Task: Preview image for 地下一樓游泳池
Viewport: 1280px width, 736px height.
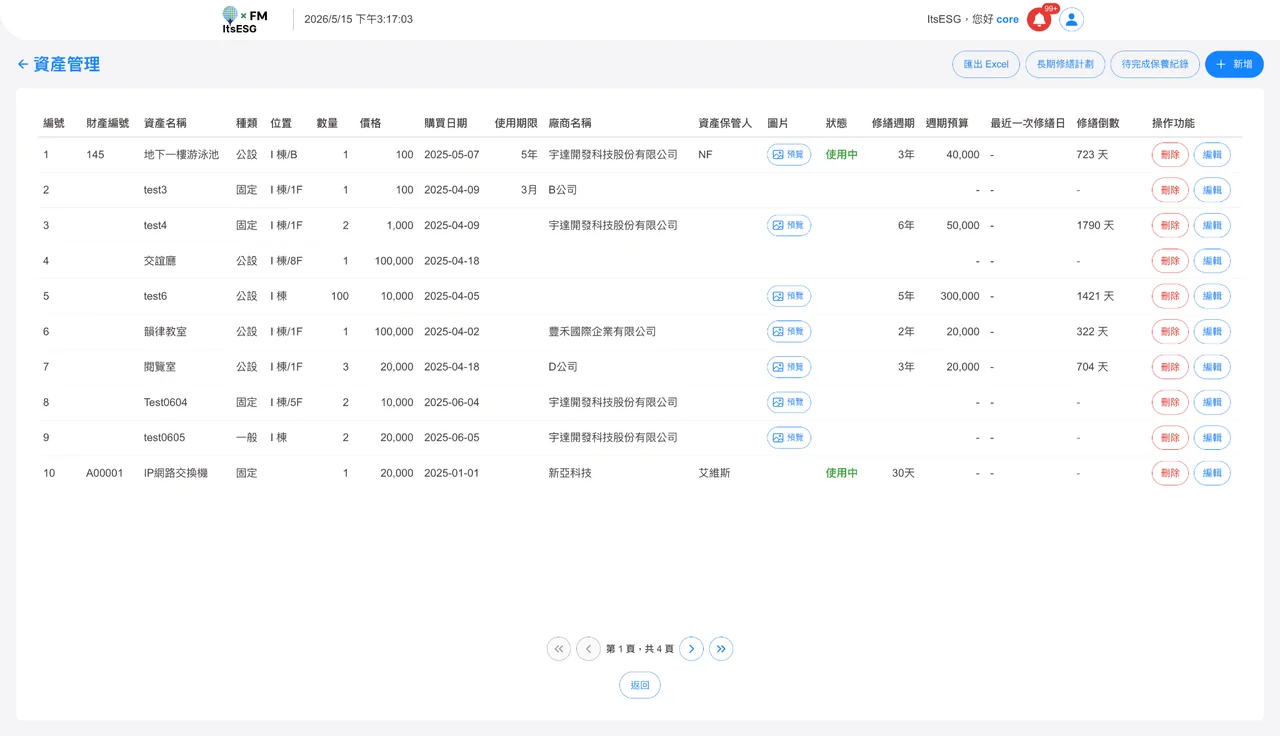Action: click(x=789, y=155)
